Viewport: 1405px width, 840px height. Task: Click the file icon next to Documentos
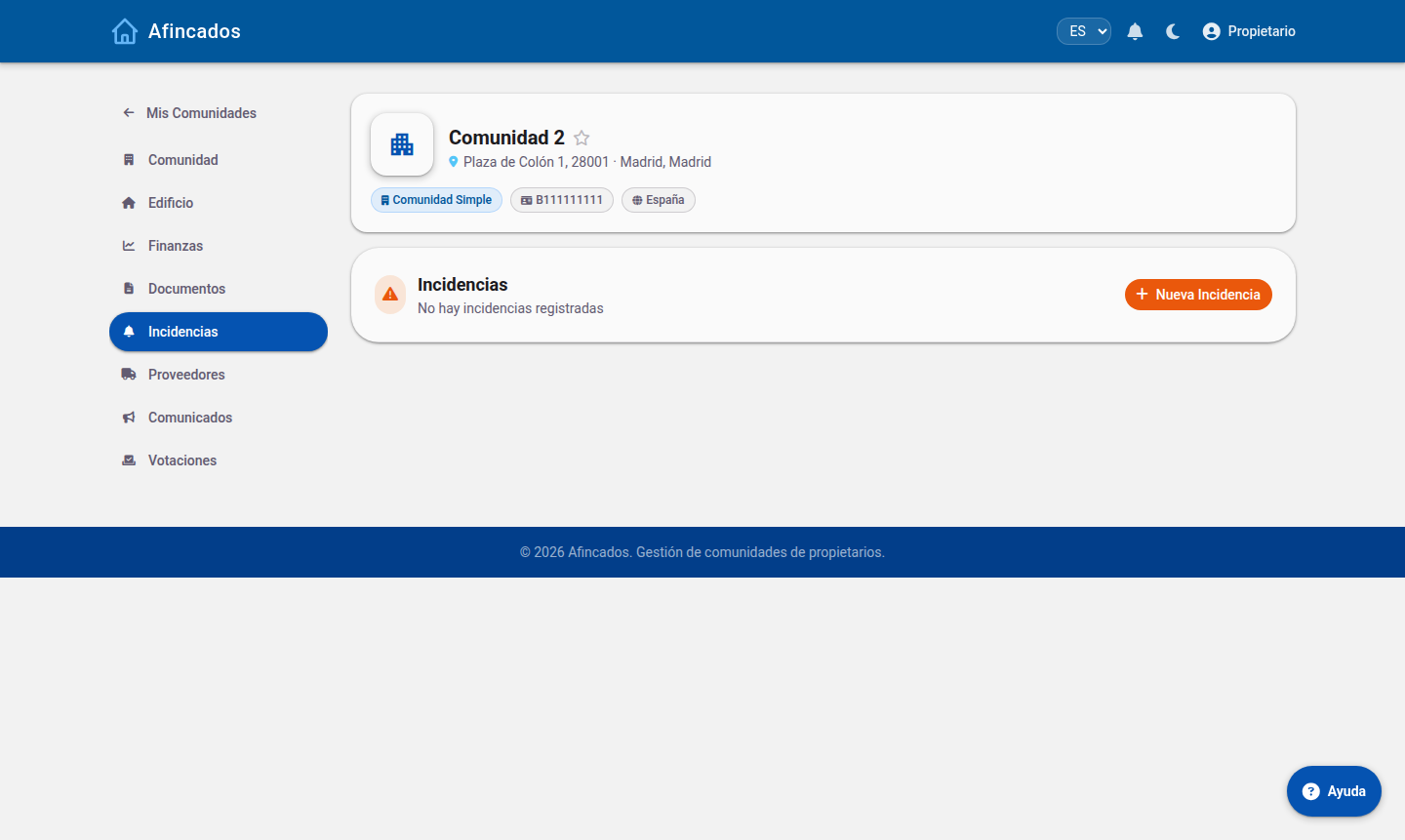tap(129, 289)
